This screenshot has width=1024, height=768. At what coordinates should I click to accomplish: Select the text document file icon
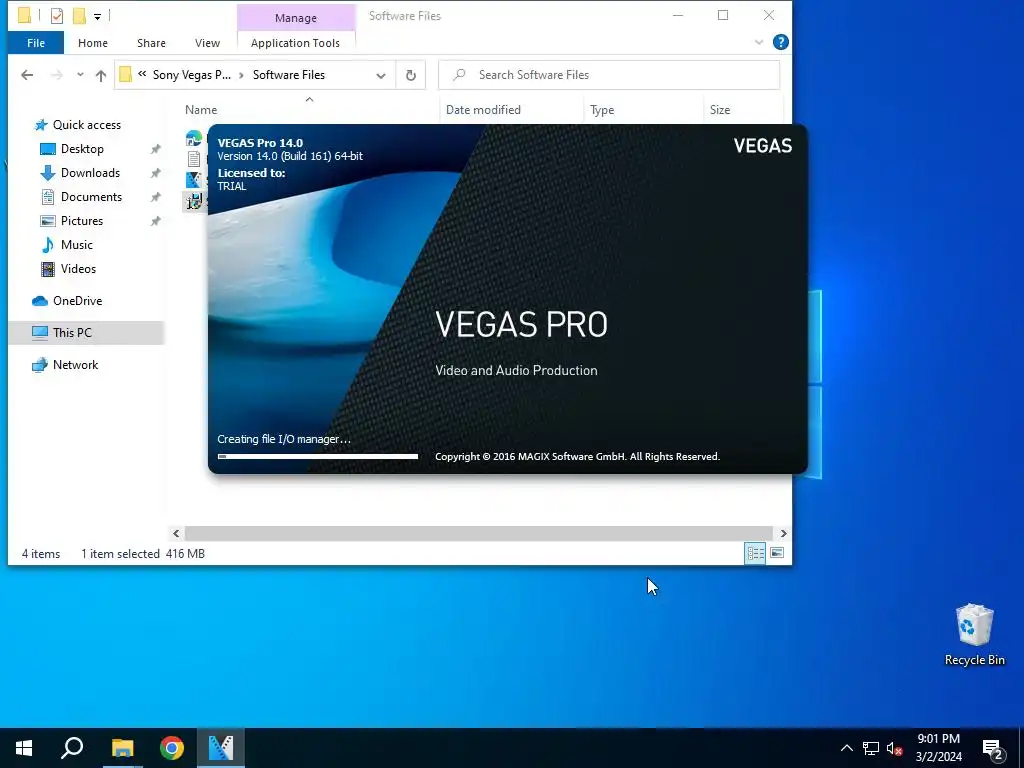coord(194,159)
